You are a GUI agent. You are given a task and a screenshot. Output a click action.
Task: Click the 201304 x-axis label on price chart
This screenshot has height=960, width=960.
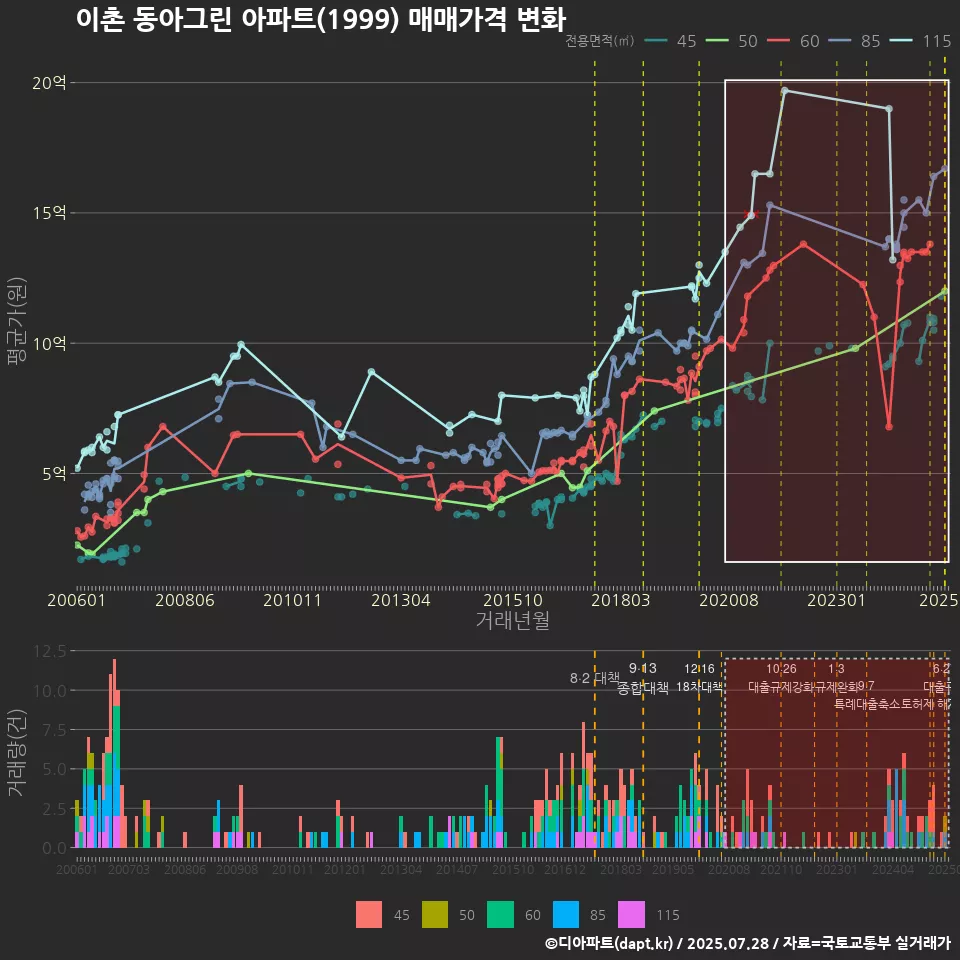401,600
